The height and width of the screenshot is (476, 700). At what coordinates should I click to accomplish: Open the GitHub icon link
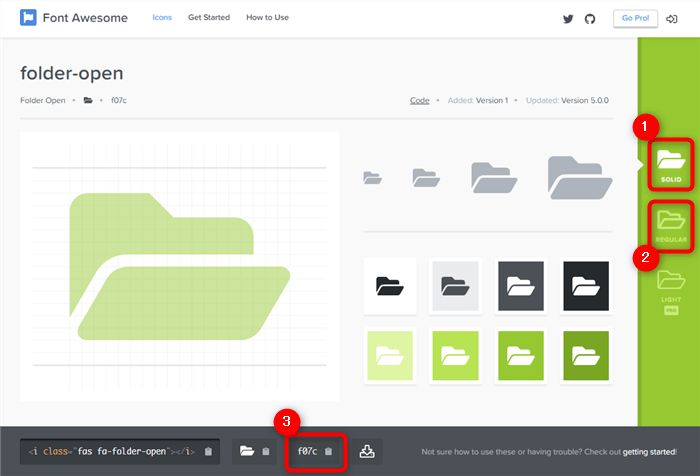coord(589,18)
